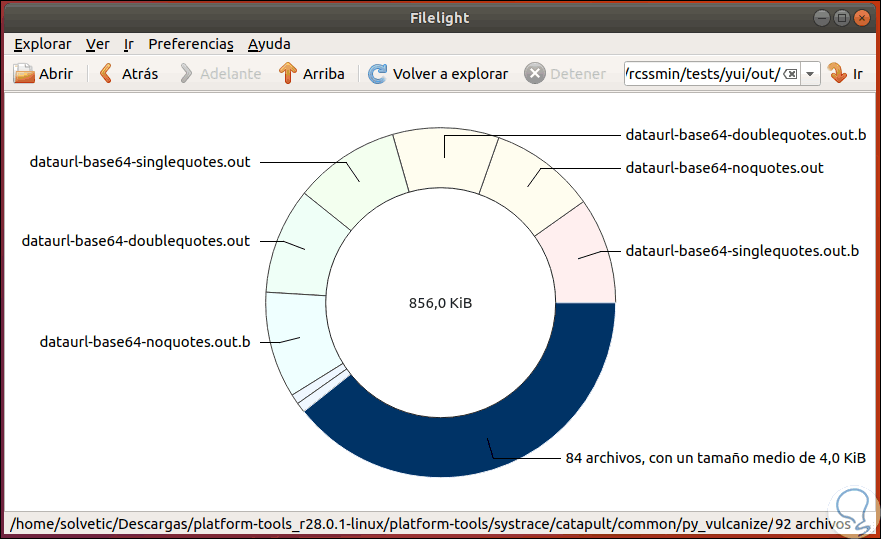Close the Filelight window
Viewport: 881px width, 539px height.
pos(861,18)
